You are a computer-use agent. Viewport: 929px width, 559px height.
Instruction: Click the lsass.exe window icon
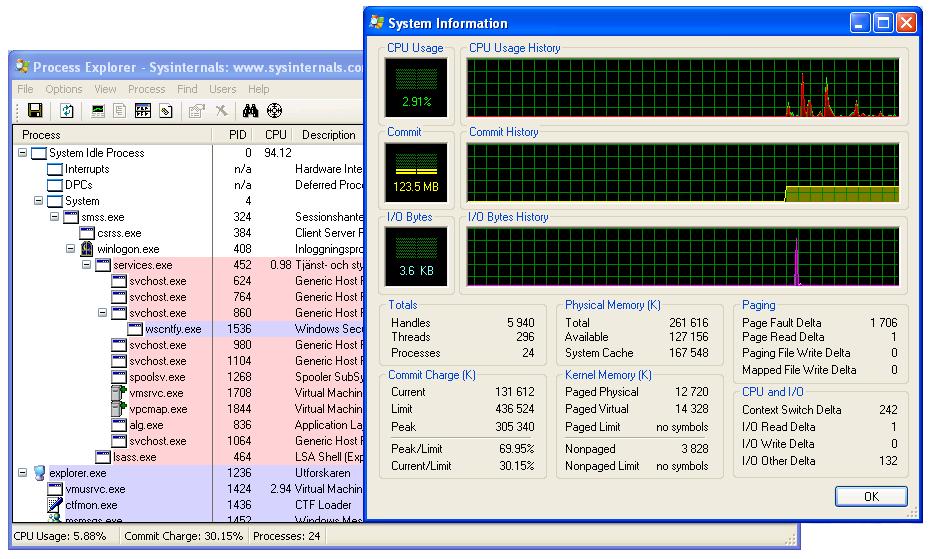(103, 457)
